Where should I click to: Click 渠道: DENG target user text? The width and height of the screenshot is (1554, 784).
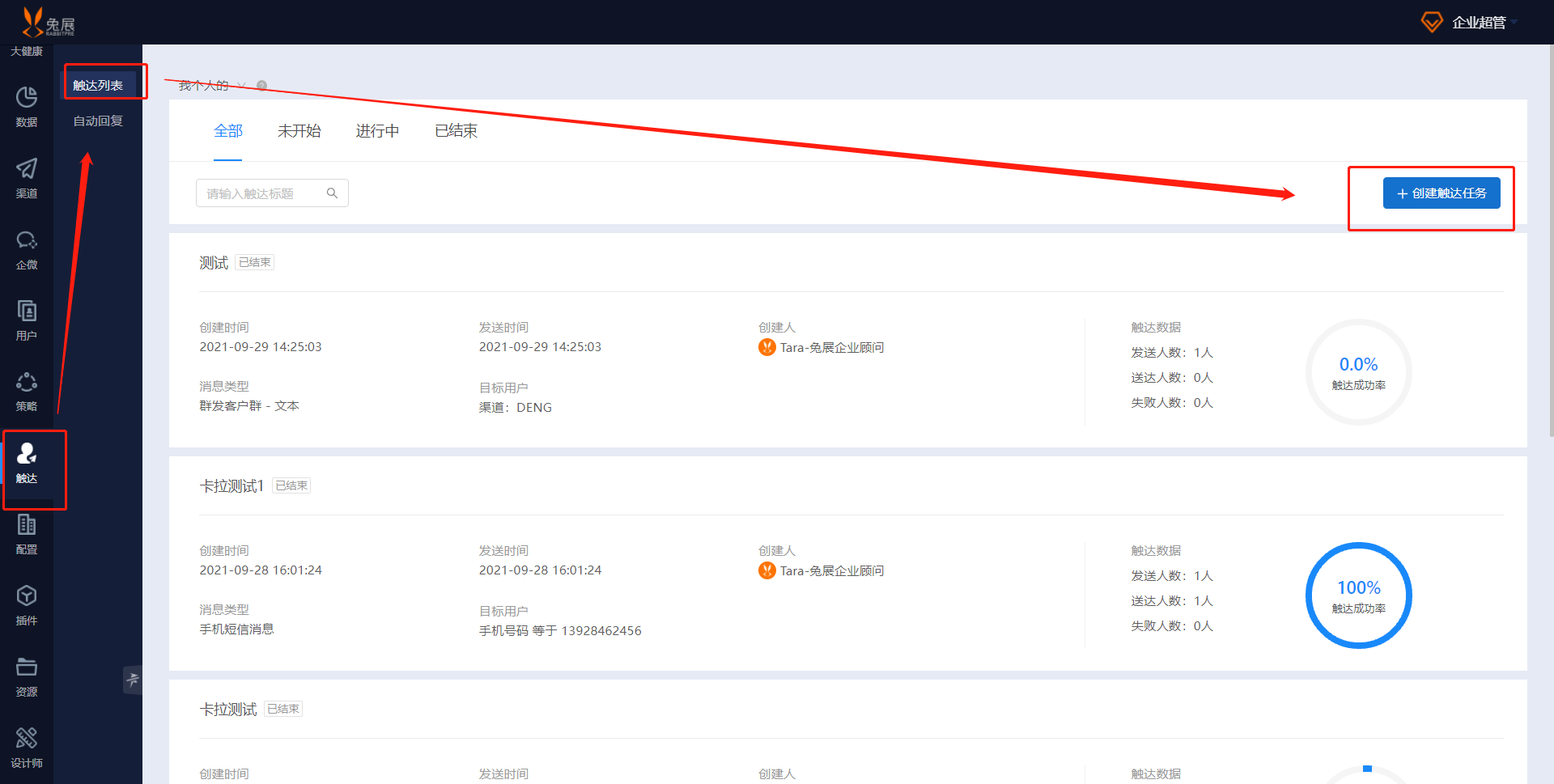516,408
